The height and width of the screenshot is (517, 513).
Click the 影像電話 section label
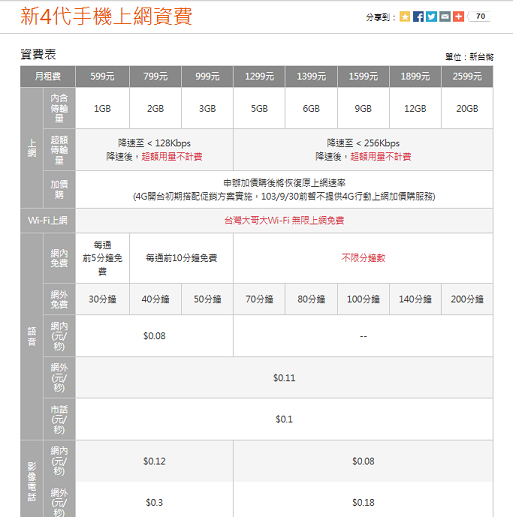32,481
